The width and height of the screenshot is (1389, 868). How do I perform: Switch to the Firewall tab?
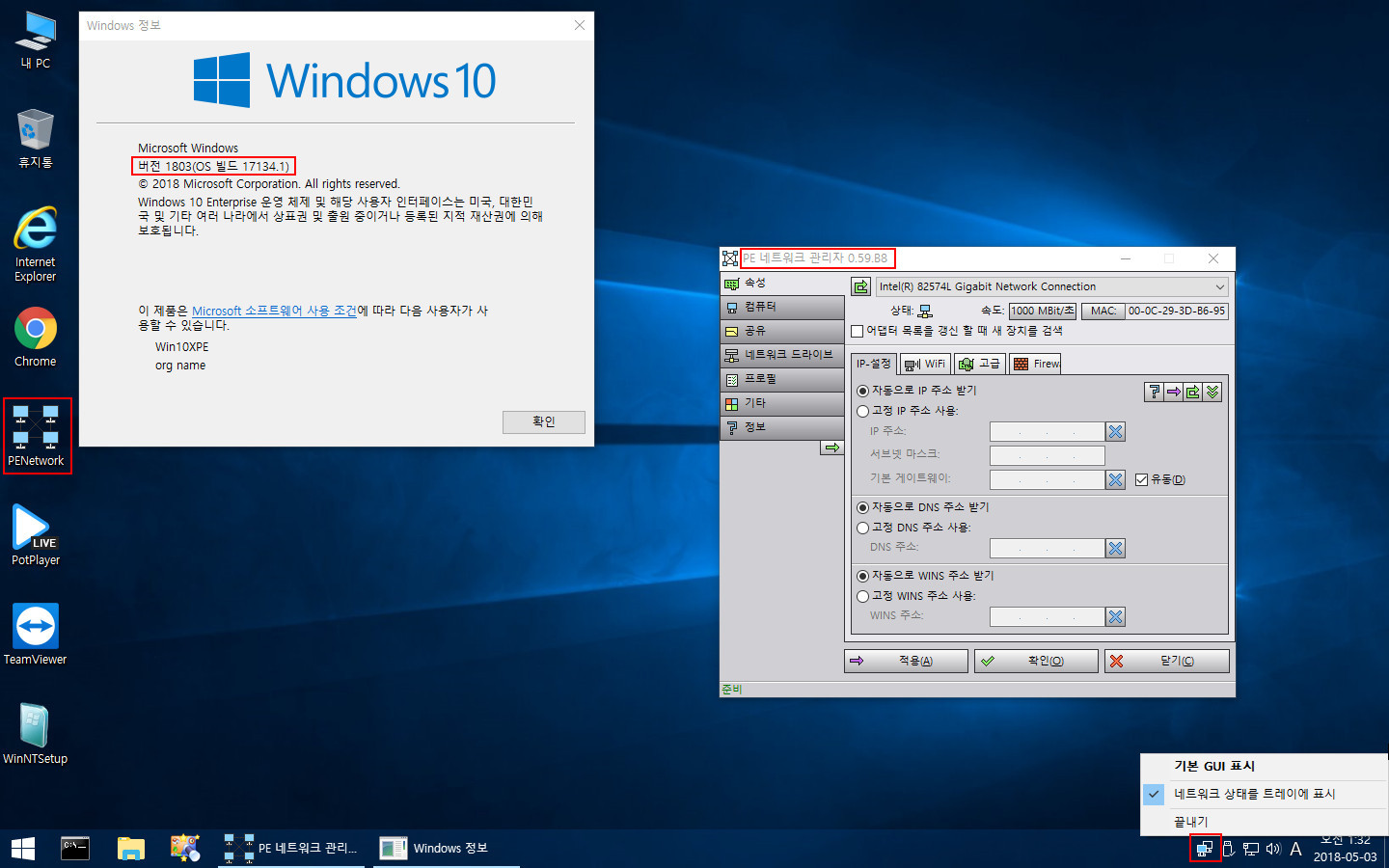pyautogui.click(x=1035, y=364)
